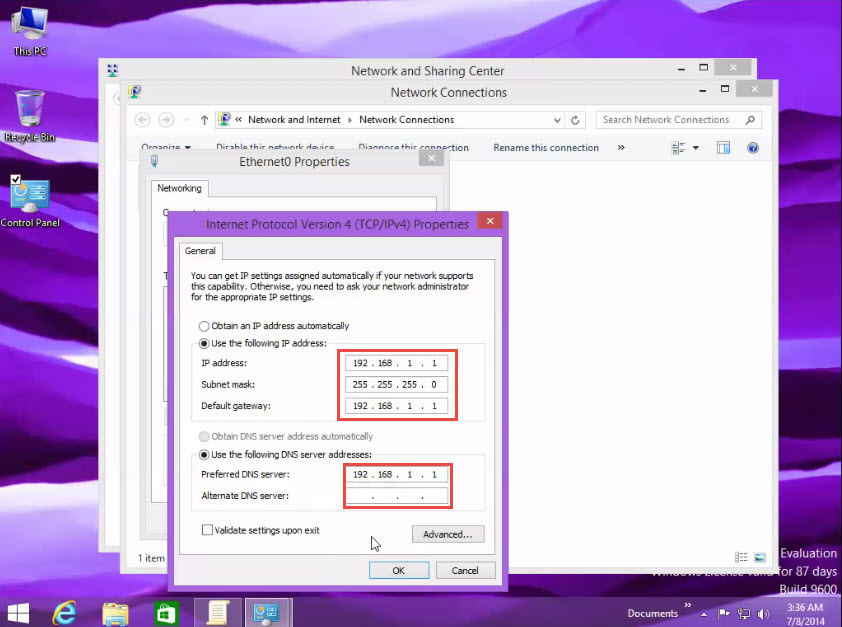Click the Help icon in Network Connections toolbar

752,148
